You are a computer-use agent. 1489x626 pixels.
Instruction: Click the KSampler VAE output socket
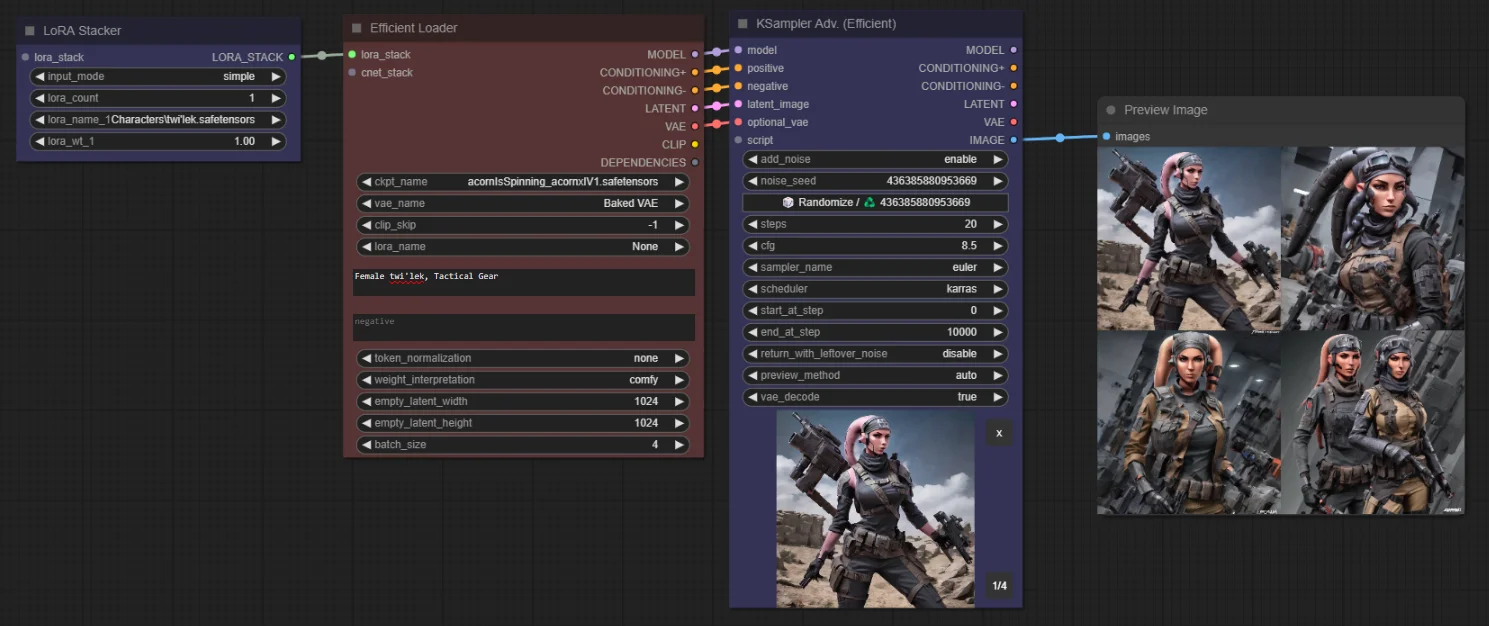1013,122
